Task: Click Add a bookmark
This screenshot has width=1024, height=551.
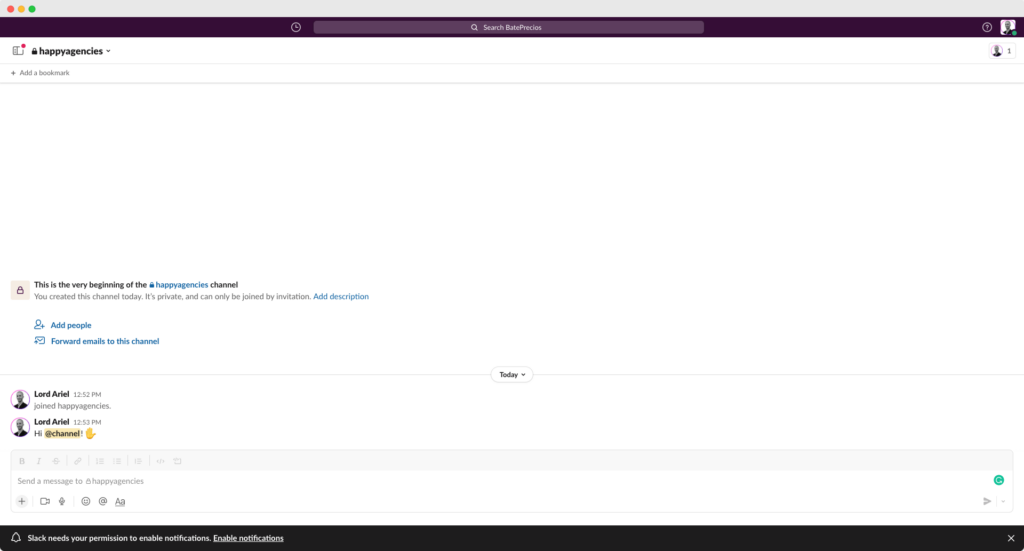Action: 40,73
